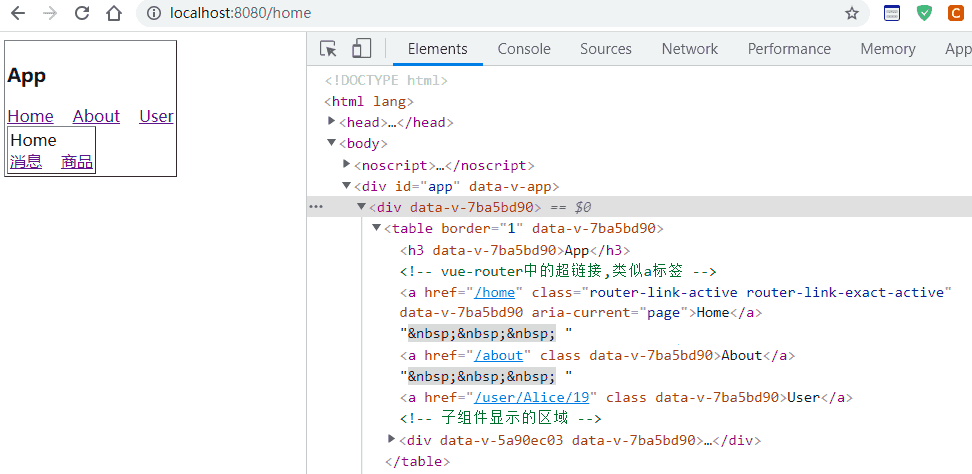The width and height of the screenshot is (972, 474).
Task: Switch to the Elements tab
Action: [x=438, y=49]
